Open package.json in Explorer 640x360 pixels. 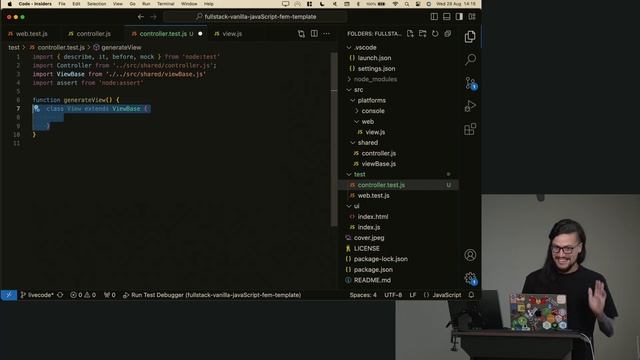(x=373, y=269)
